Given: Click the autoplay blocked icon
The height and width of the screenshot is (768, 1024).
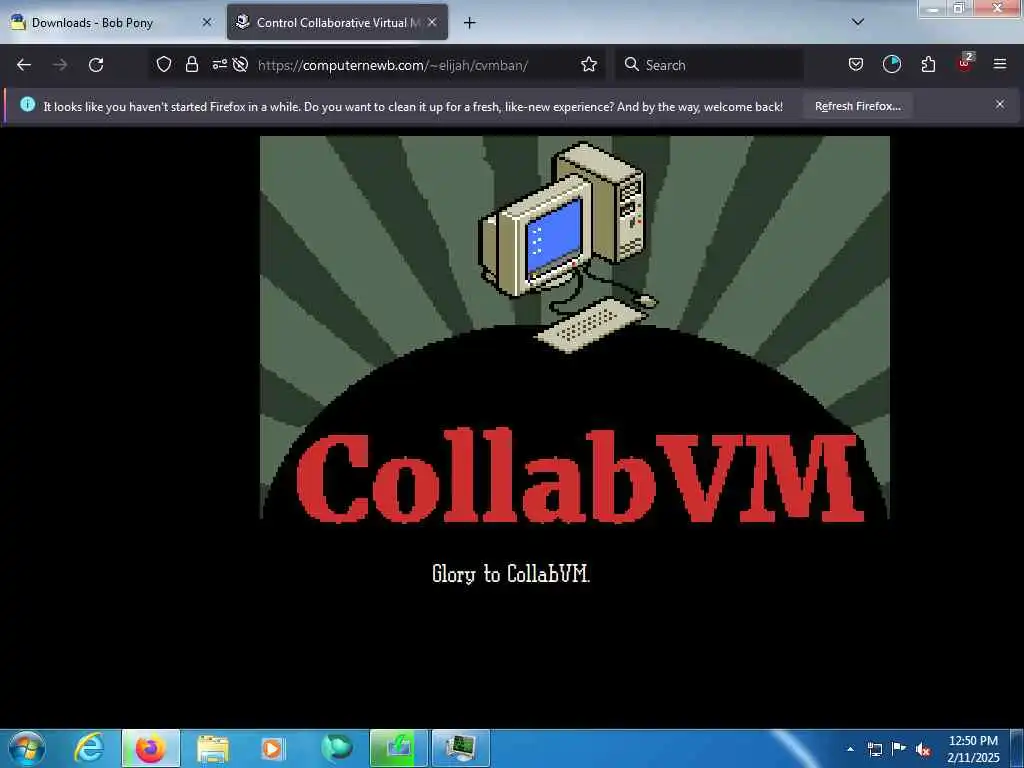Looking at the screenshot, I should tap(240, 64).
